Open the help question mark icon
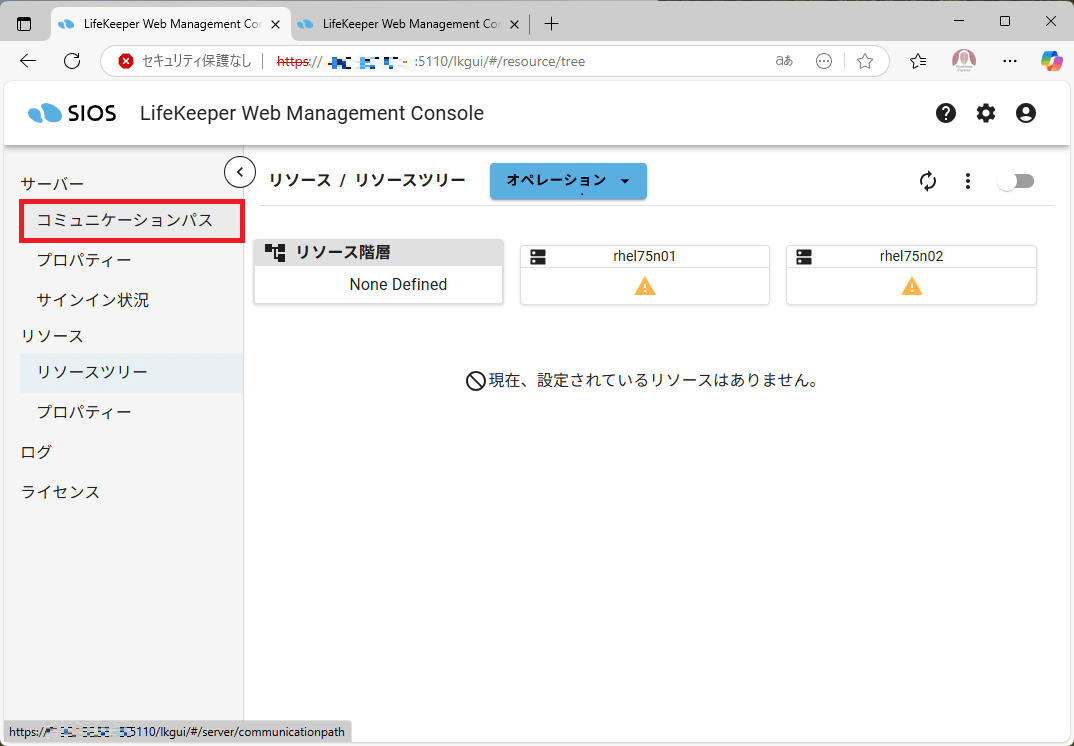1074x746 pixels. (946, 113)
